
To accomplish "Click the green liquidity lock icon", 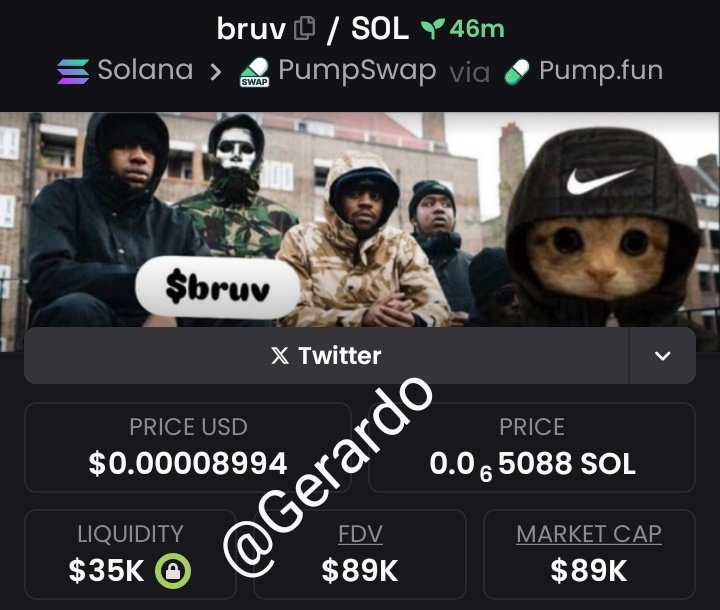I will (x=173, y=571).
